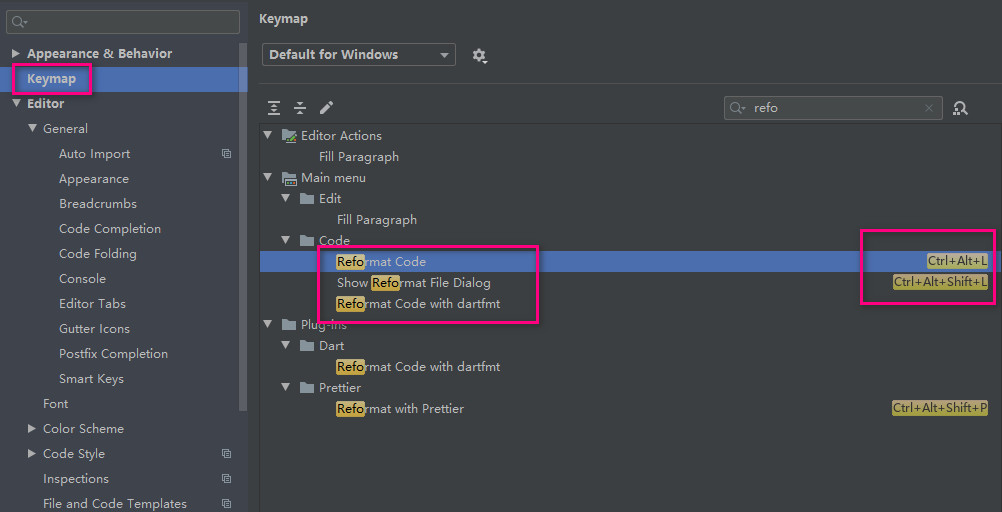Image resolution: width=1002 pixels, height=512 pixels.
Task: Click the Find Actions by Shortcut icon
Action: (960, 108)
